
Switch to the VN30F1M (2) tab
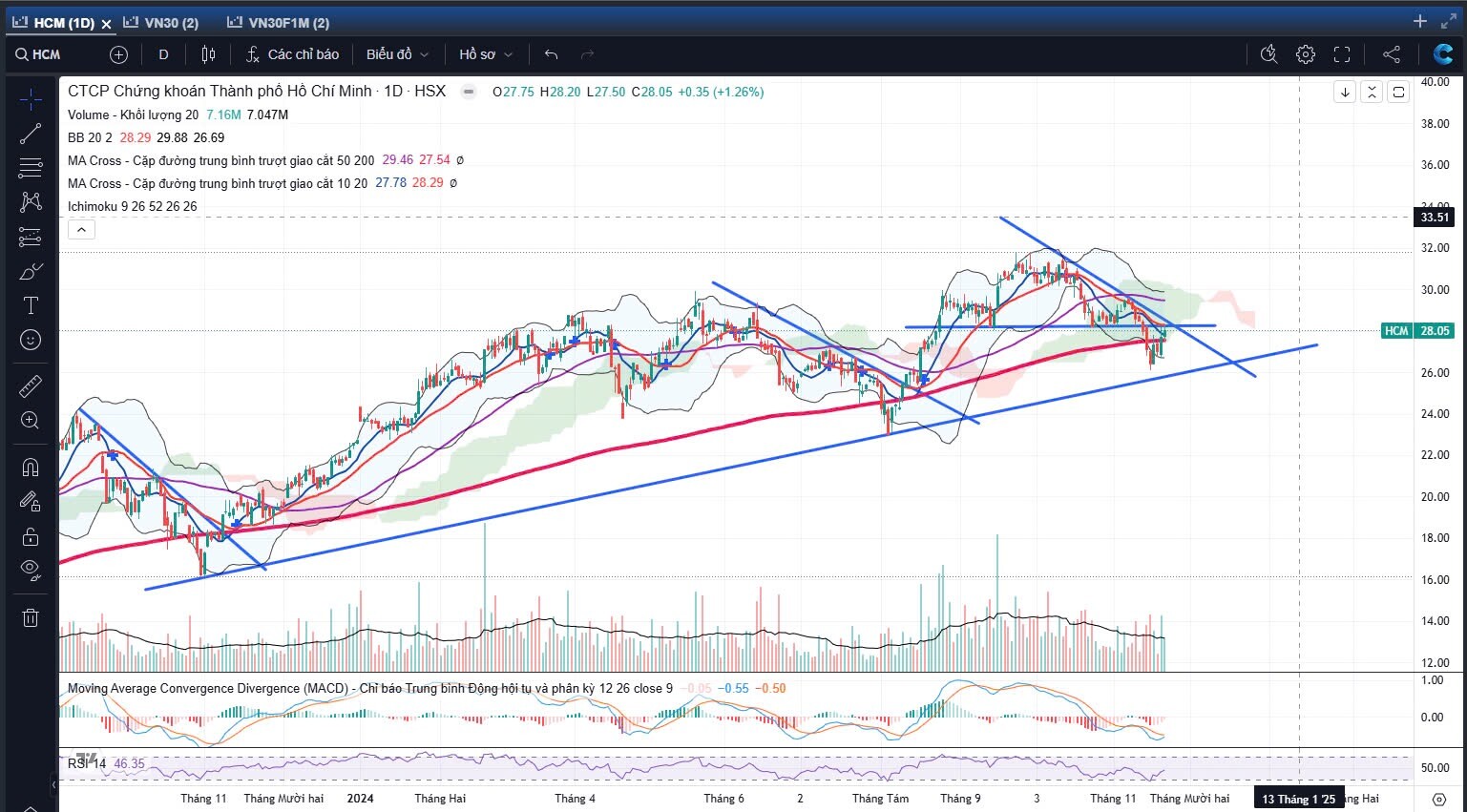tap(279, 23)
